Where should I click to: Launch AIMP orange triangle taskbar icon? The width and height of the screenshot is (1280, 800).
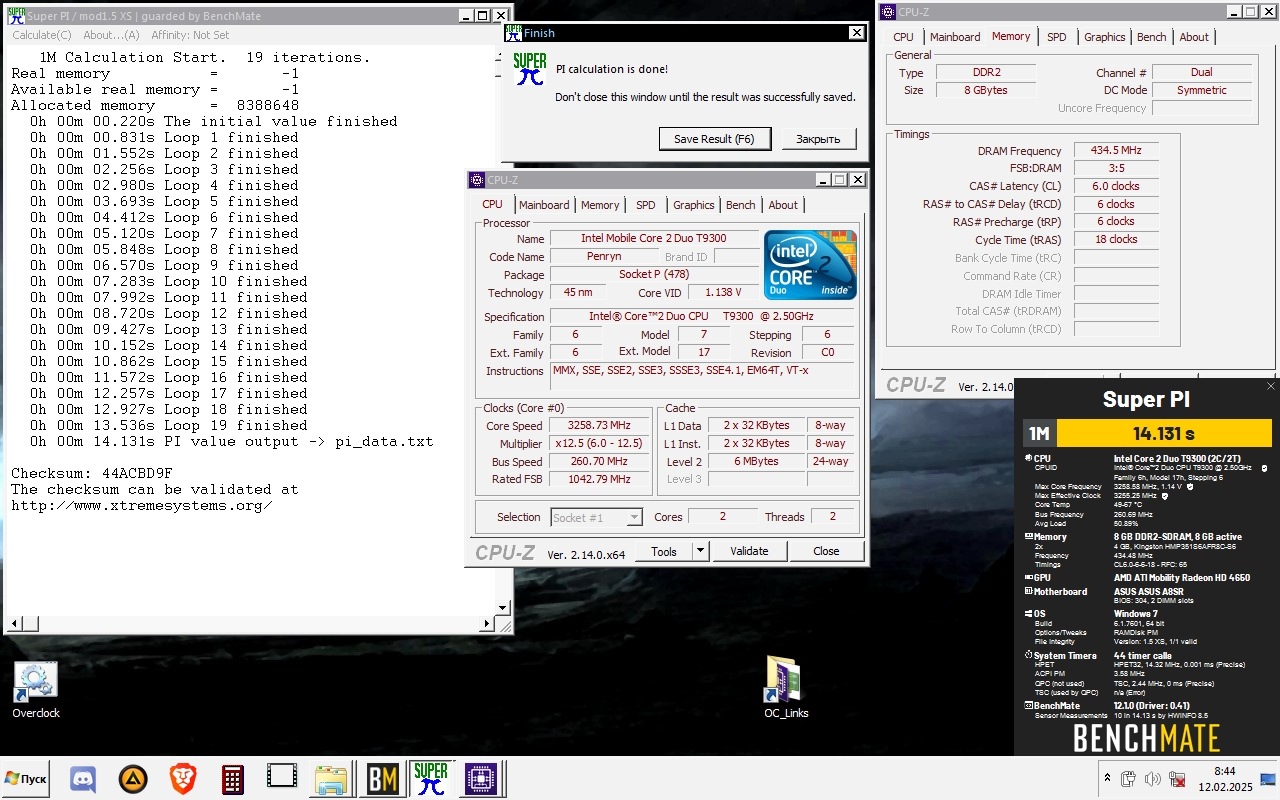[x=133, y=778]
